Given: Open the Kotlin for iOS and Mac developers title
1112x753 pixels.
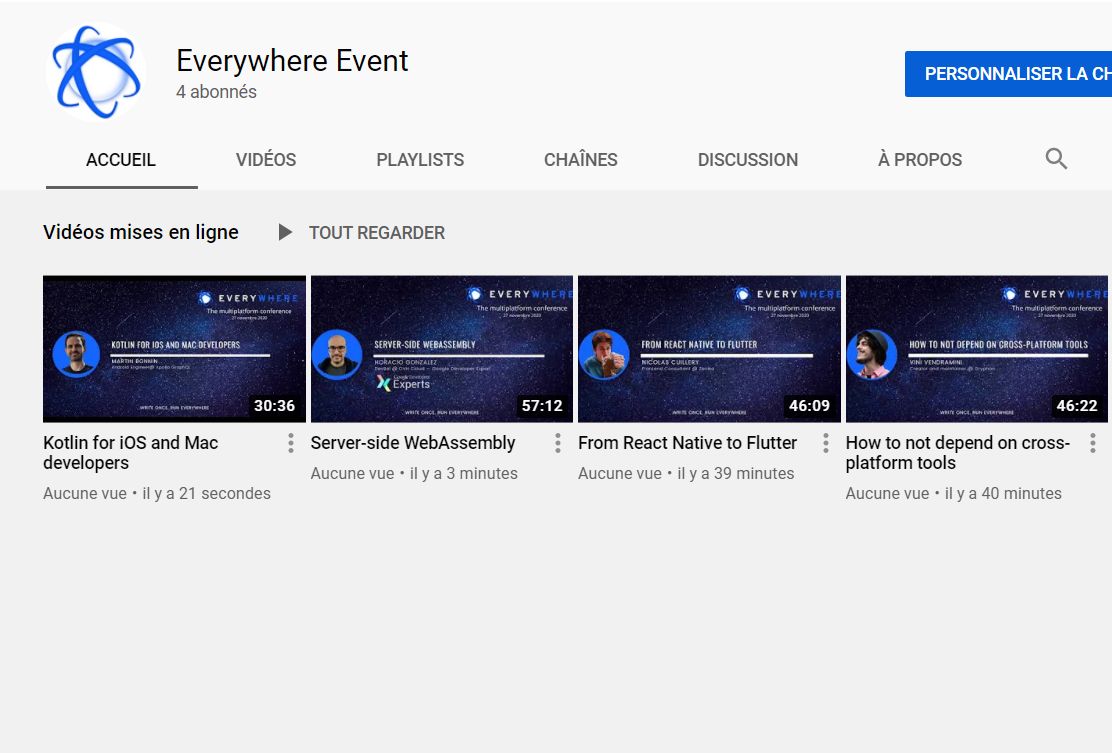Looking at the screenshot, I should pos(130,452).
